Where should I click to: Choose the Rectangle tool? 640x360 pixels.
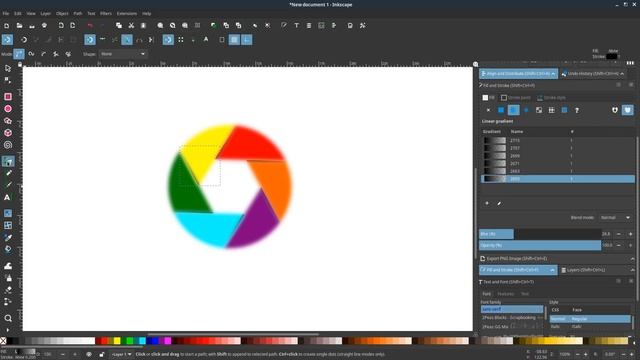(8, 97)
